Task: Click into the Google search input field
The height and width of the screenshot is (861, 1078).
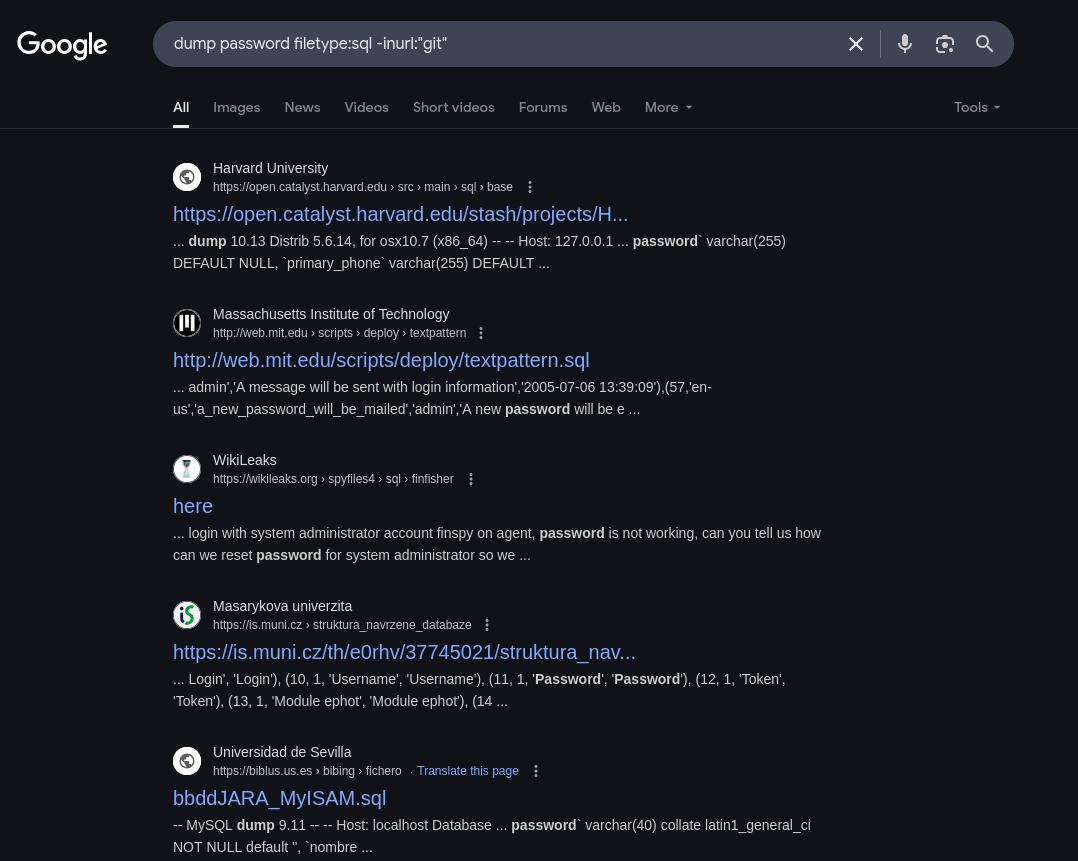Action: click(500, 44)
